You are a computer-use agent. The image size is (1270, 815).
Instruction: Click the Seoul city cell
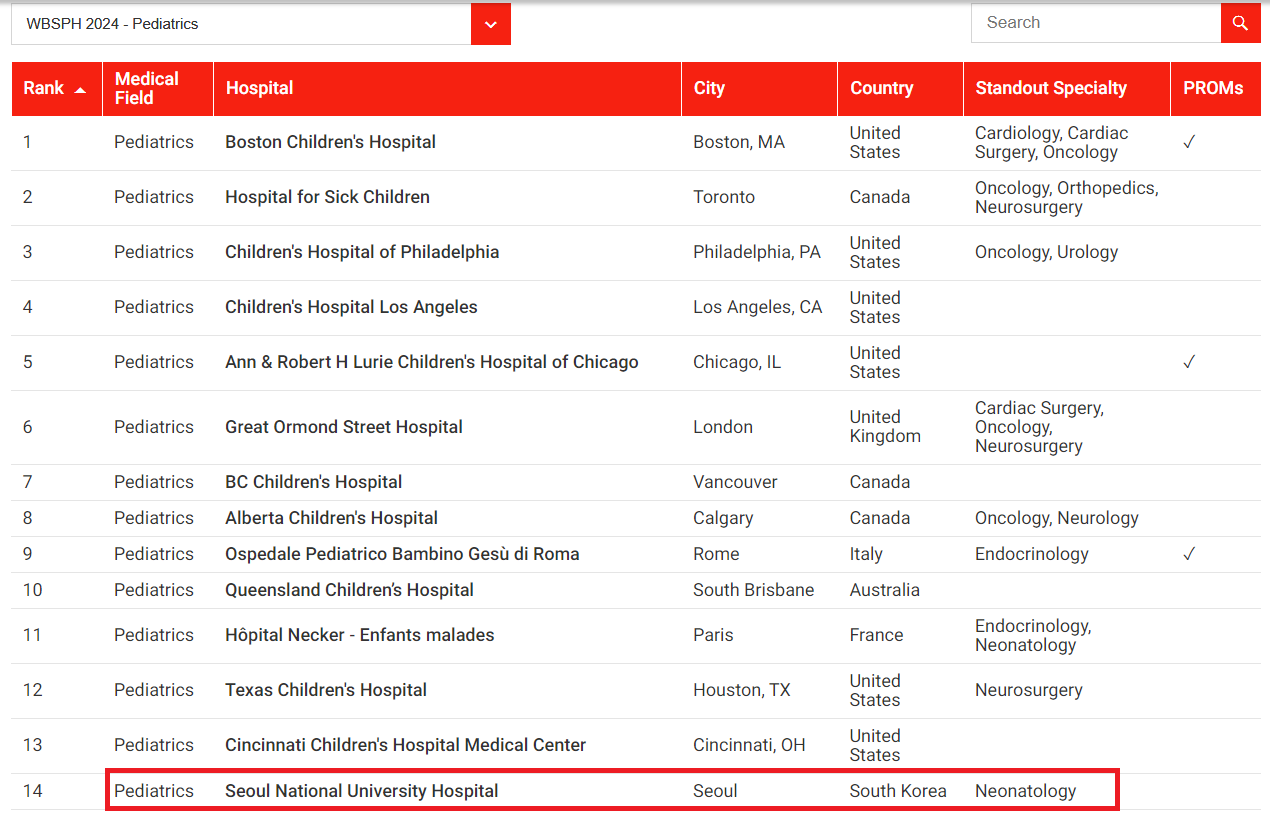tap(715, 791)
